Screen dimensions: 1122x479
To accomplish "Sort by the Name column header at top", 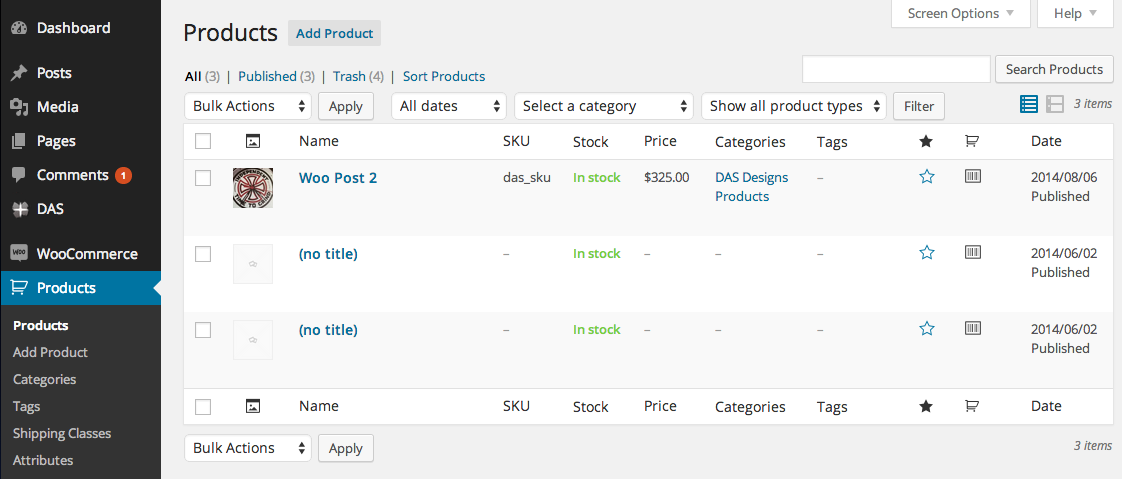I will pos(318,141).
